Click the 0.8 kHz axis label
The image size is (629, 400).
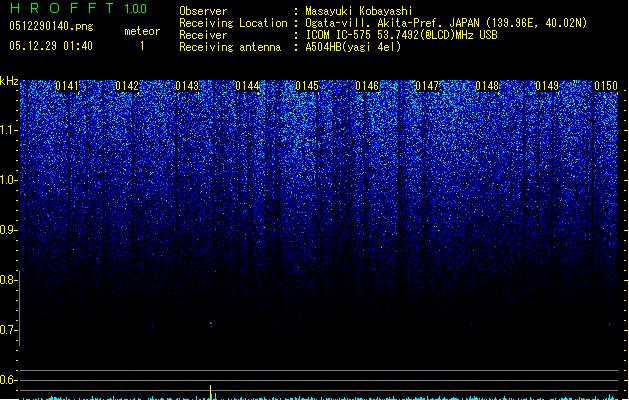pos(9,280)
